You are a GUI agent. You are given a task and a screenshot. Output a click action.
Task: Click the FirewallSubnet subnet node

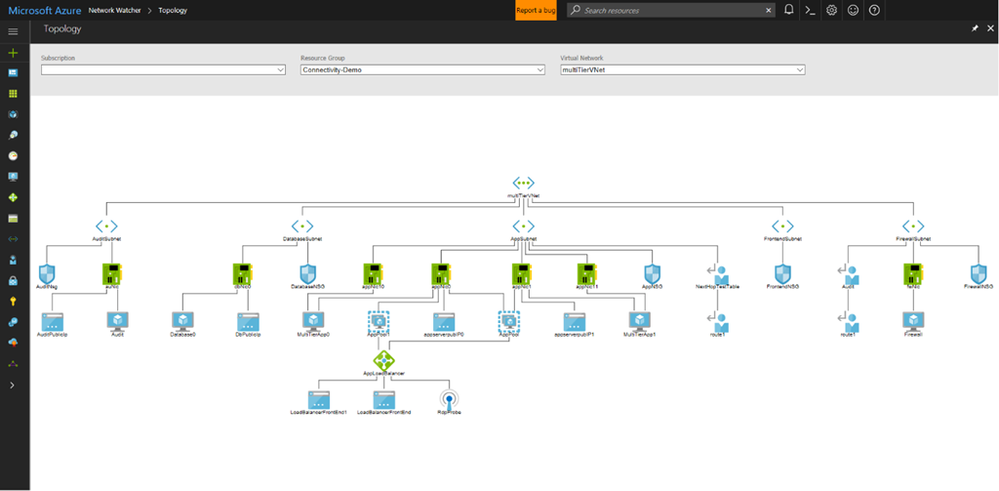[913, 226]
